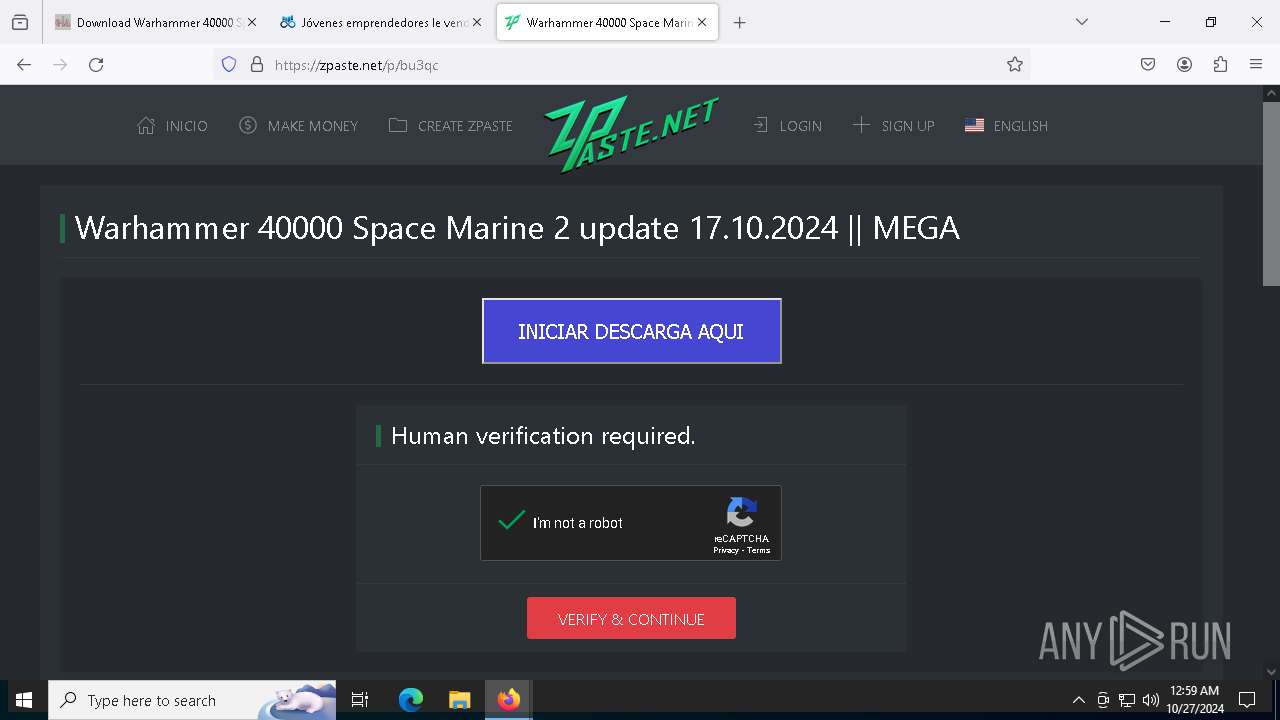Open the Firefox account icon
1280x720 pixels.
(x=1184, y=65)
